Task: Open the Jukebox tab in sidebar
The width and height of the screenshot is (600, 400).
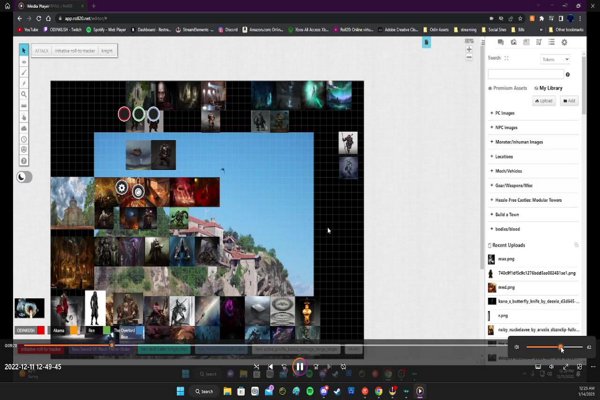Action: (x=539, y=42)
